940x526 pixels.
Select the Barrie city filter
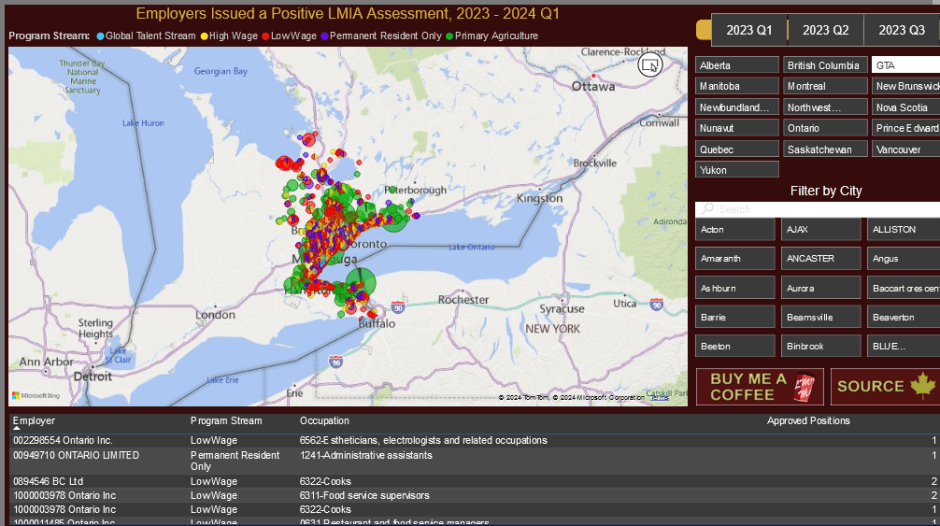click(736, 317)
